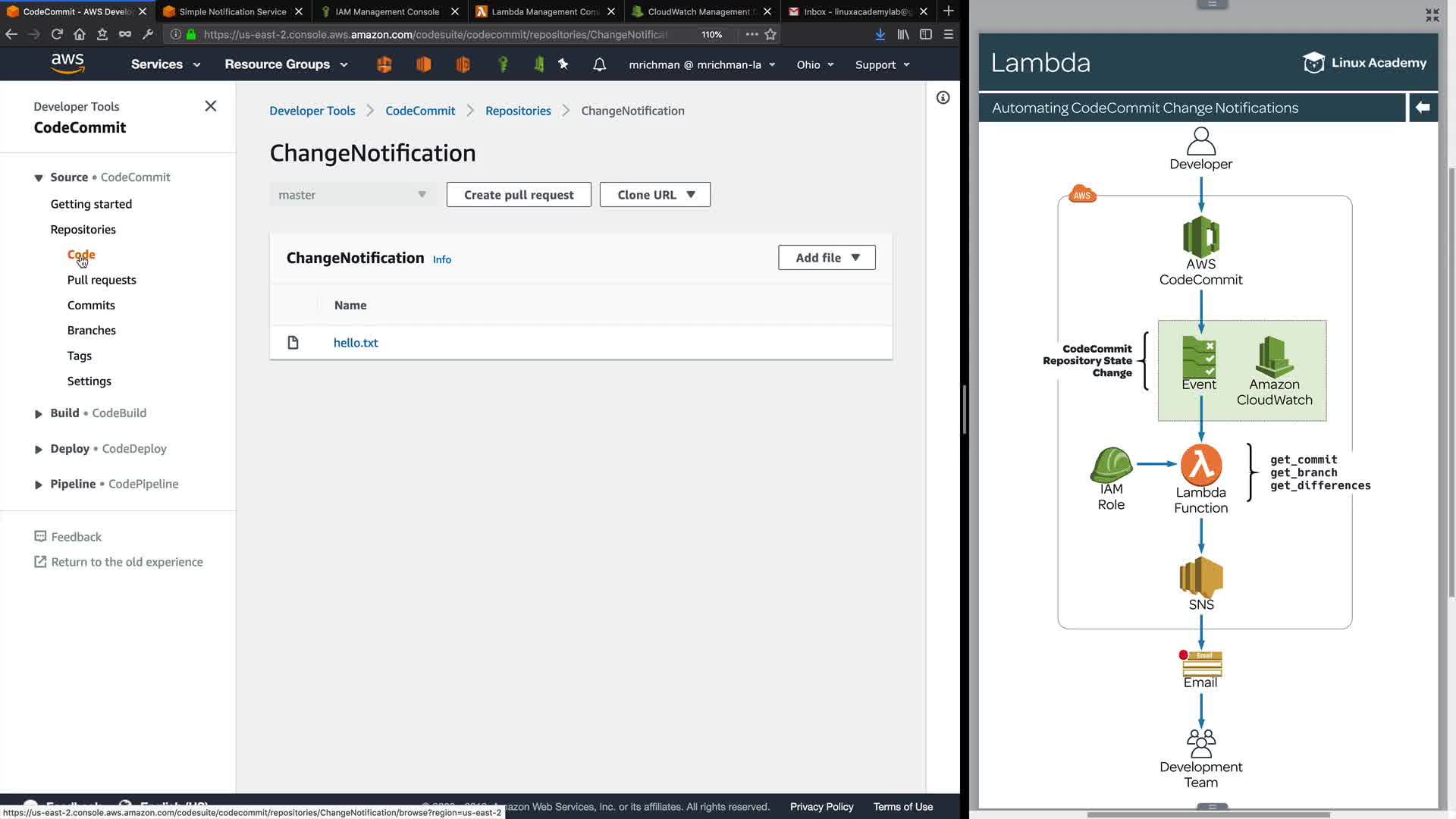
Task: Click the info circle panel icon
Action: [x=943, y=98]
